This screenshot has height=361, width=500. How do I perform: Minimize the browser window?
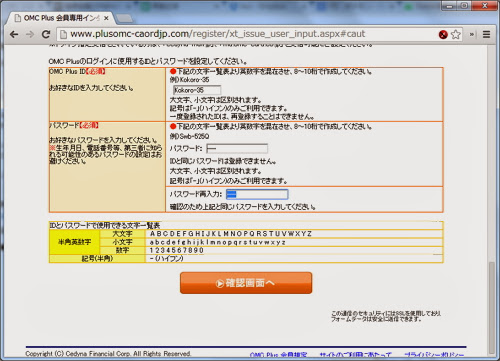(x=450, y=6)
